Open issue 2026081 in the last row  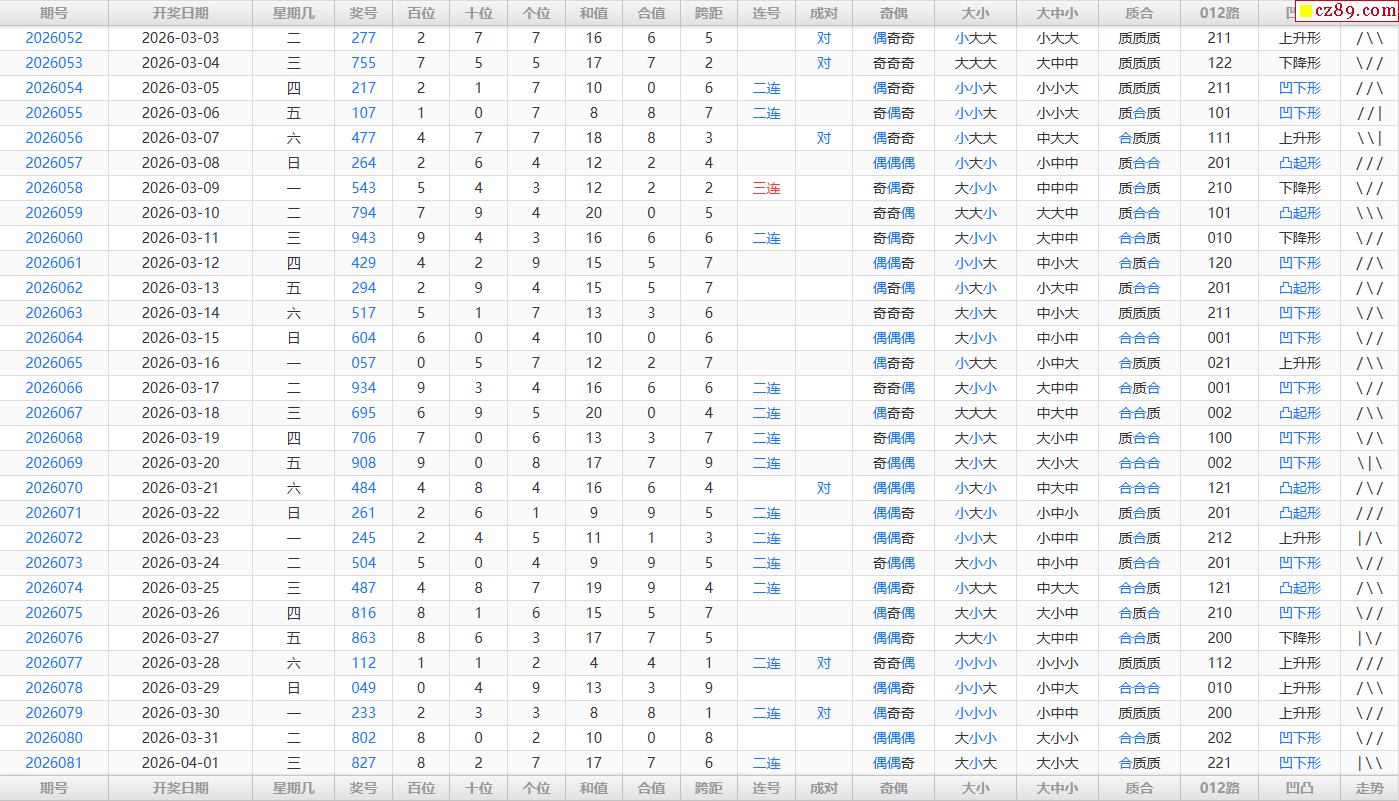click(54, 763)
